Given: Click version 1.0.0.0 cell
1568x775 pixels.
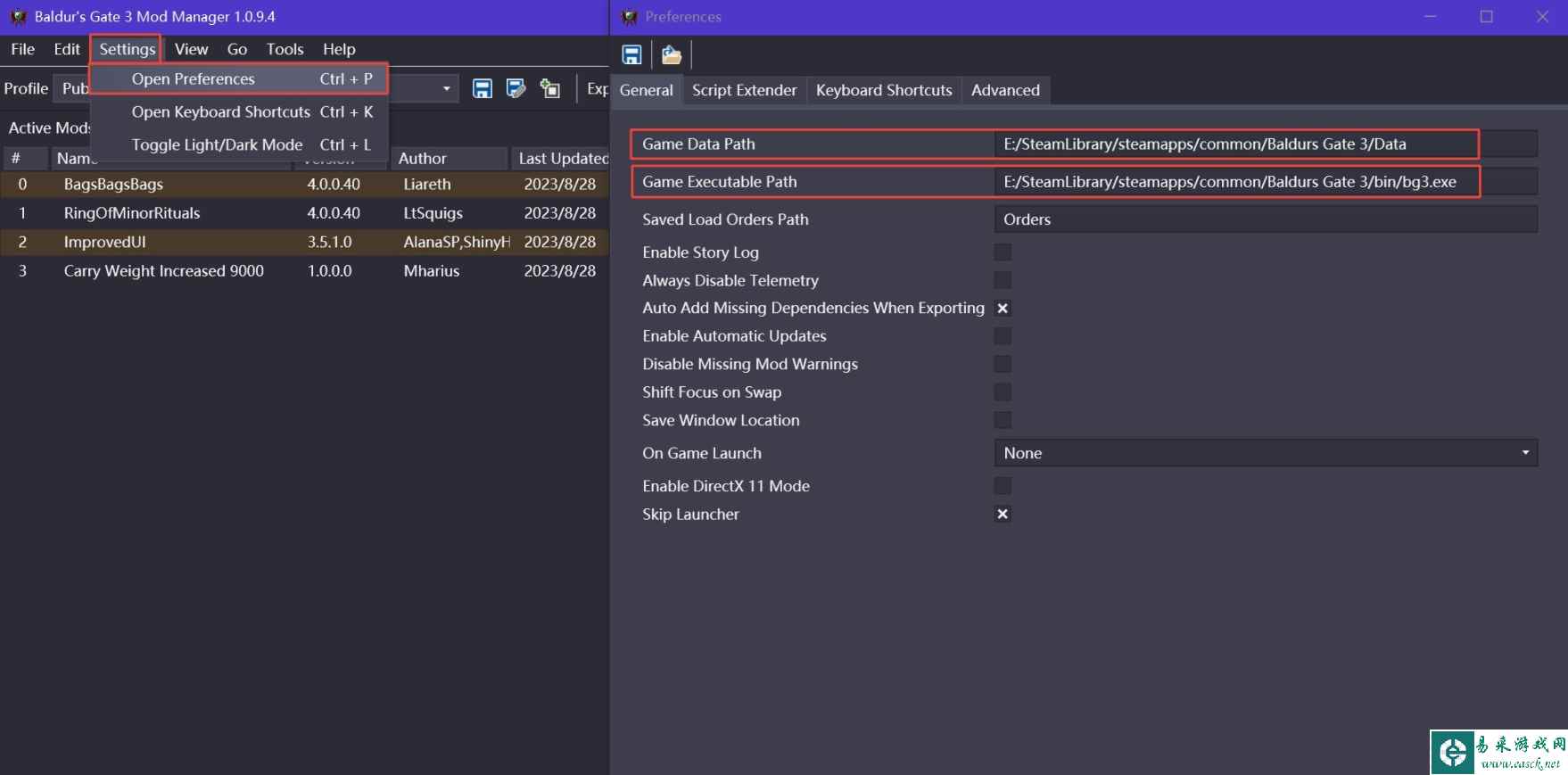Looking at the screenshot, I should pos(330,271).
